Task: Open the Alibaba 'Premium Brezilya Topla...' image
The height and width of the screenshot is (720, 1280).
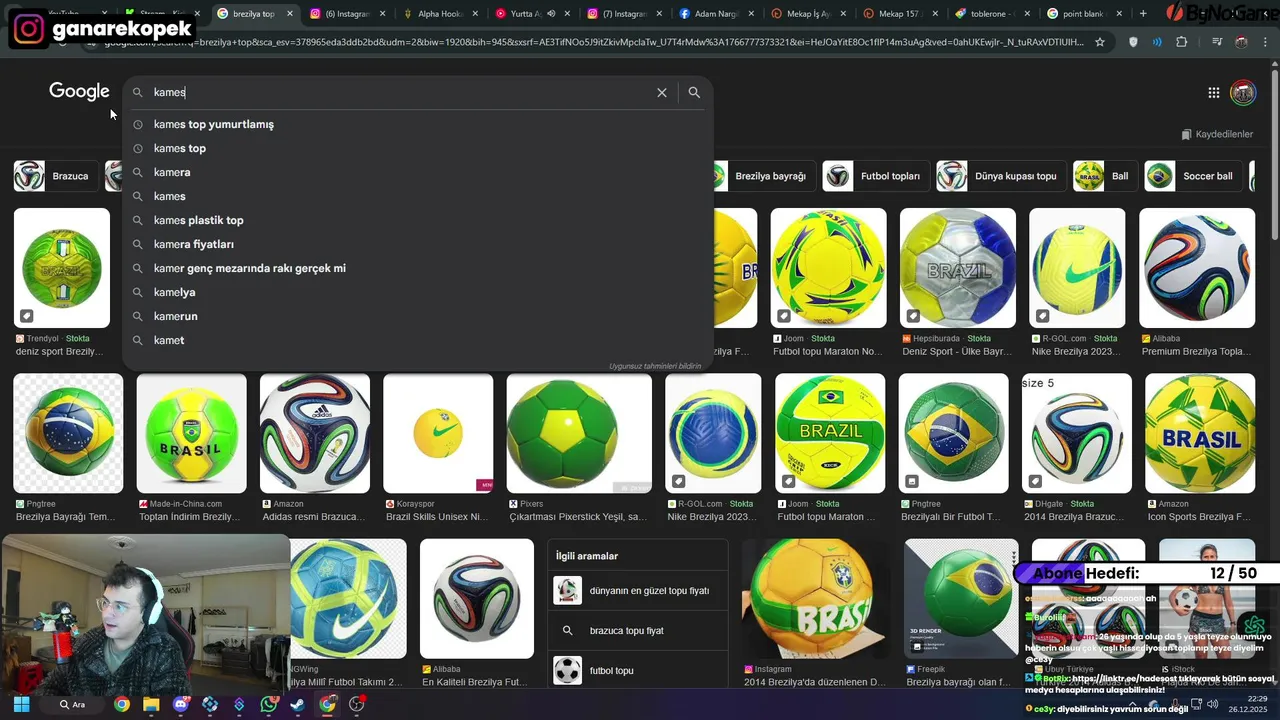Action: tap(1197, 268)
